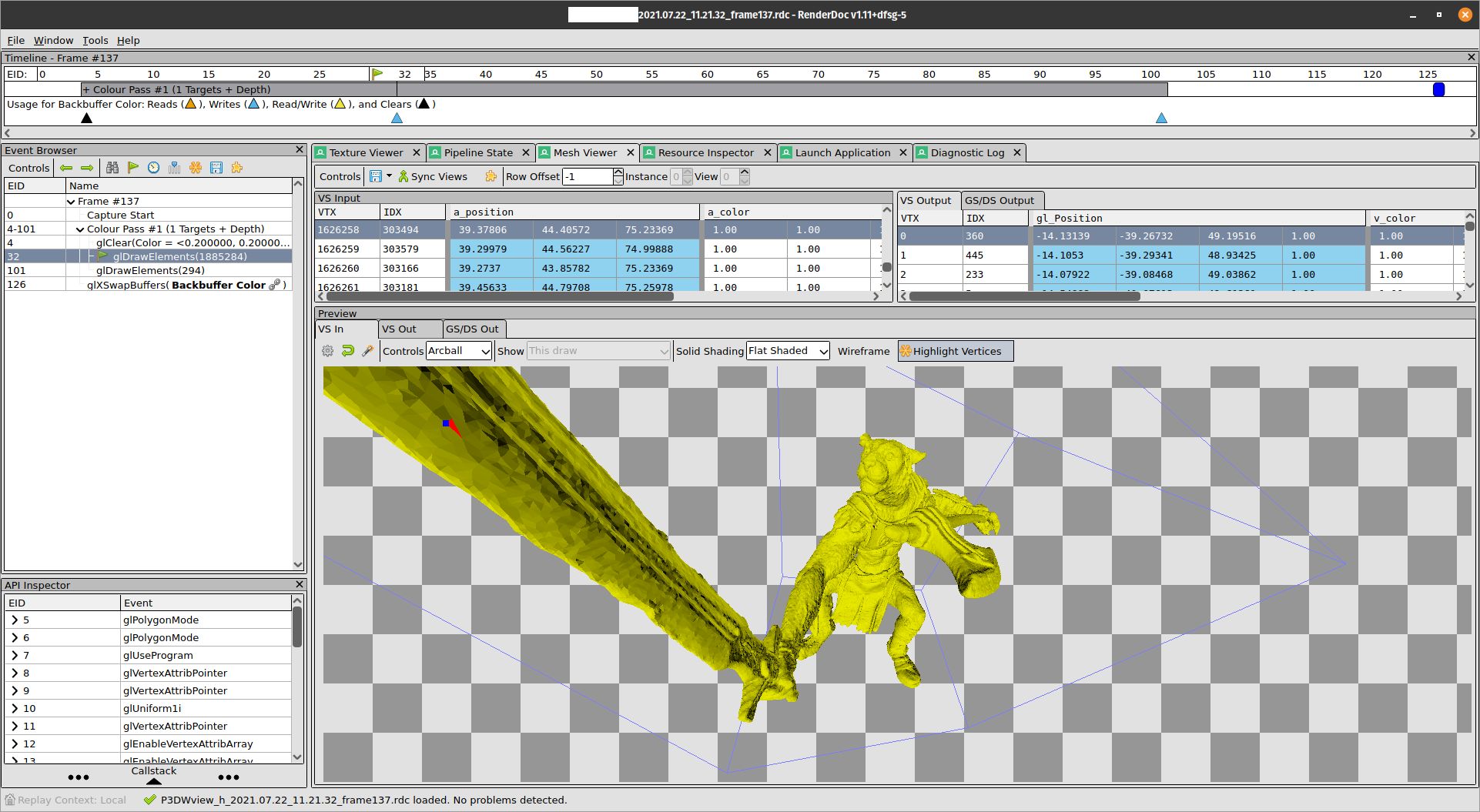Toggle Solid Shading mode off
This screenshot has height=812, width=1480.
click(709, 351)
